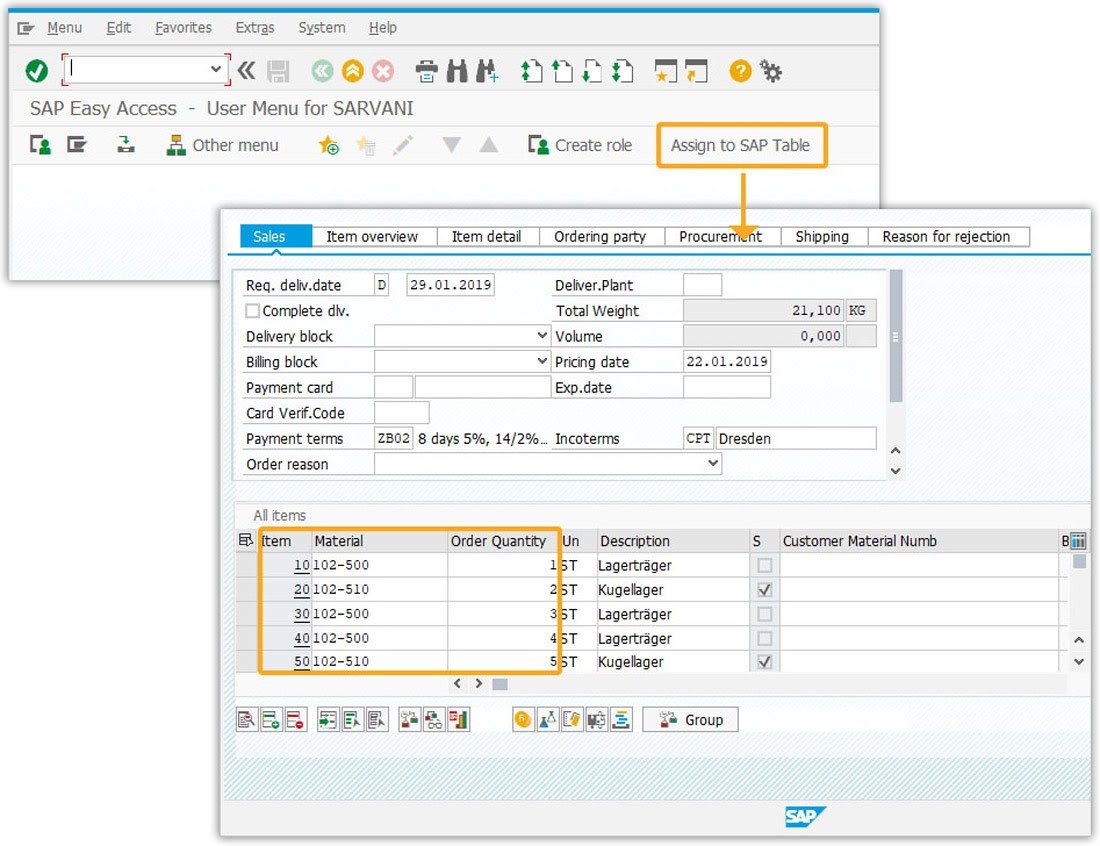Viewport: 1100px width, 846px height.
Task: Click the SAP menu icon
Action: [x=76, y=145]
